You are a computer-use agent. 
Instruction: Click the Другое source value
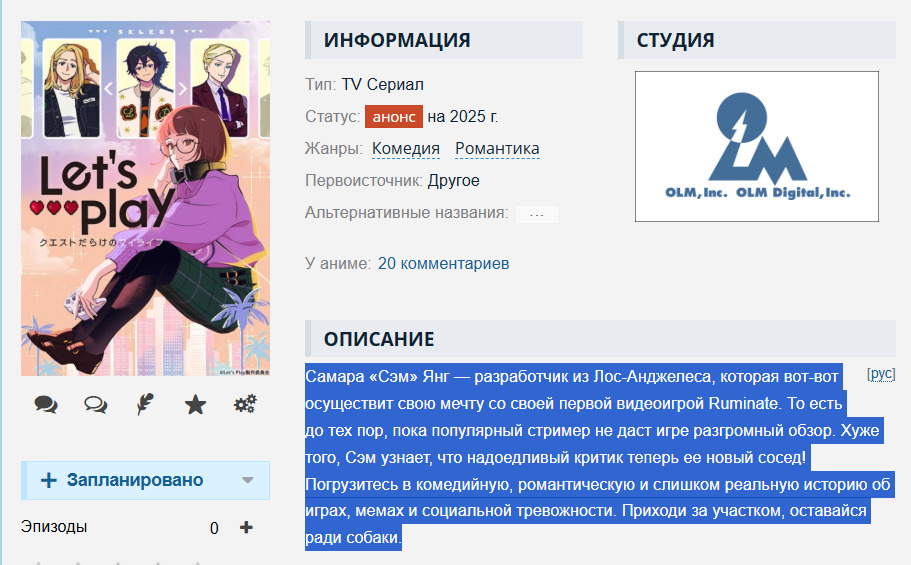coord(454,181)
